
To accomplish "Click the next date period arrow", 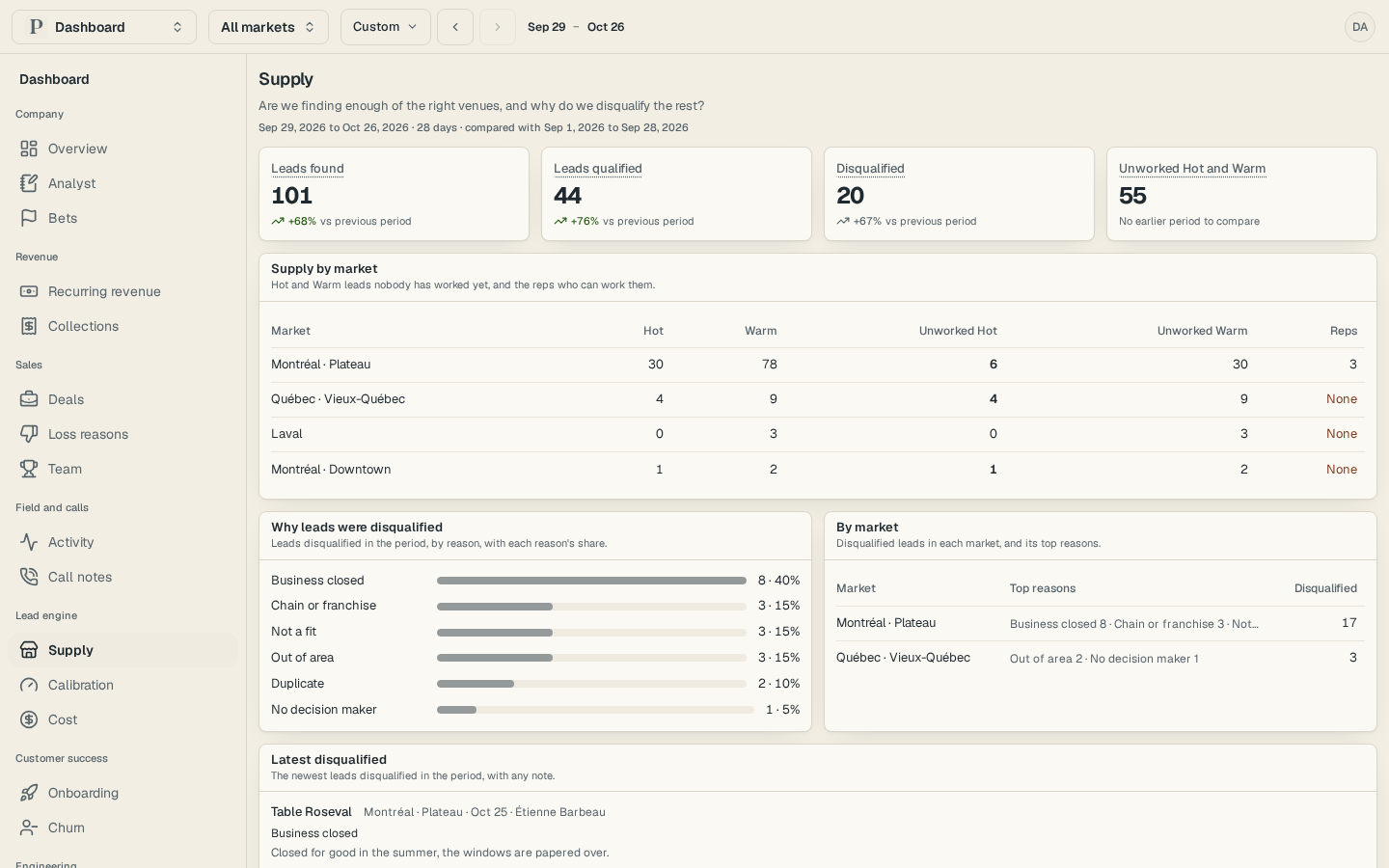I will tap(498, 27).
